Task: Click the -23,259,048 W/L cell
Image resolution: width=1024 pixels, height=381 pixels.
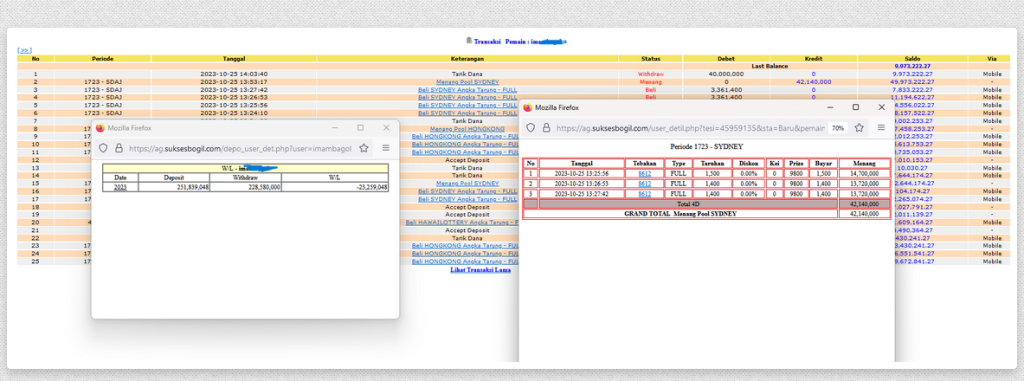Action: coord(335,187)
